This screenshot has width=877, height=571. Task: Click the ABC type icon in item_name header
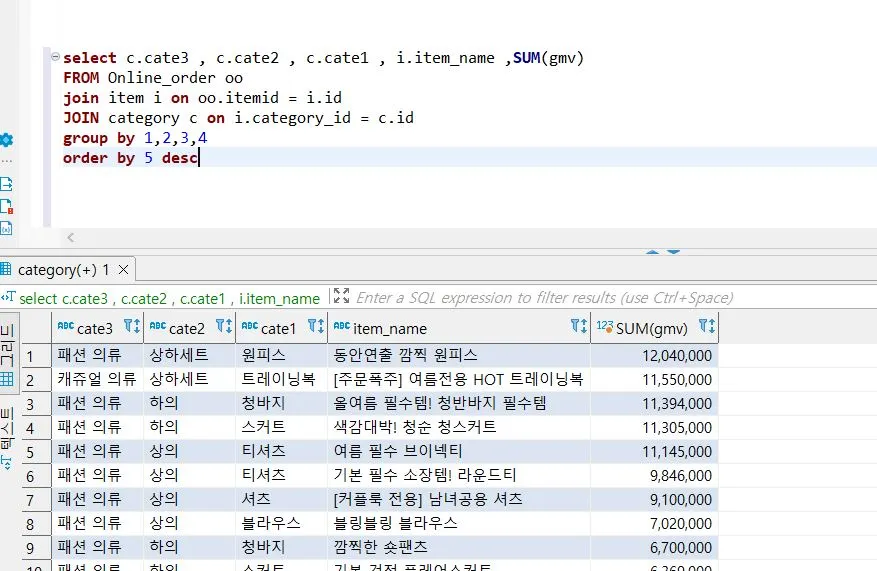342,325
